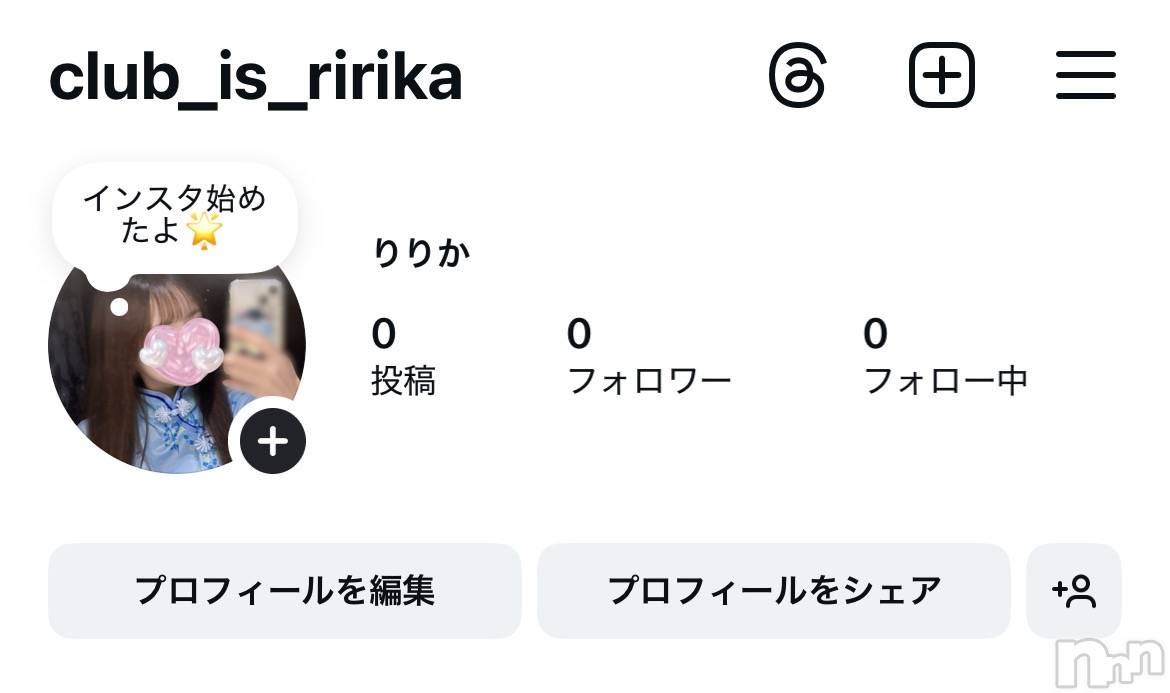
Task: Tap the zero count above フォロー中
Action: pos(875,334)
